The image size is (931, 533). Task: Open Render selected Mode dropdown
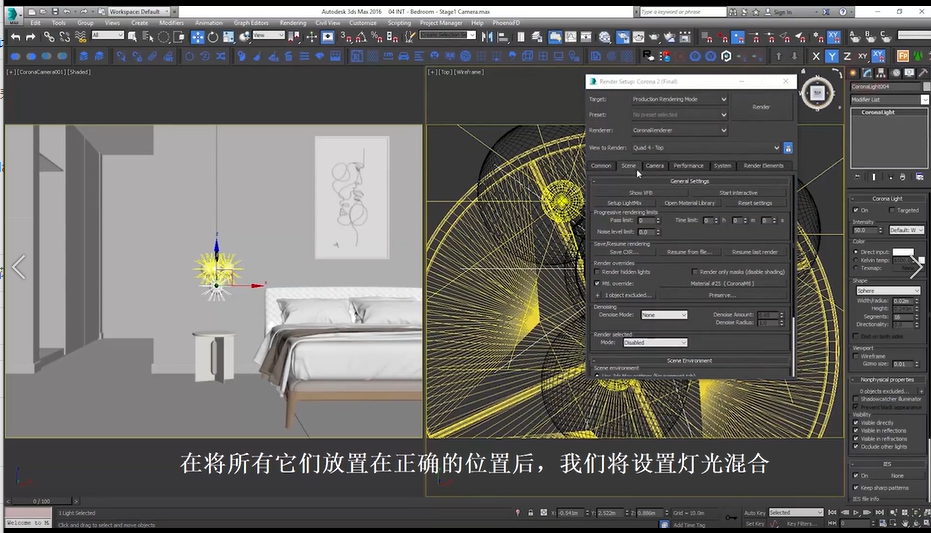click(655, 342)
